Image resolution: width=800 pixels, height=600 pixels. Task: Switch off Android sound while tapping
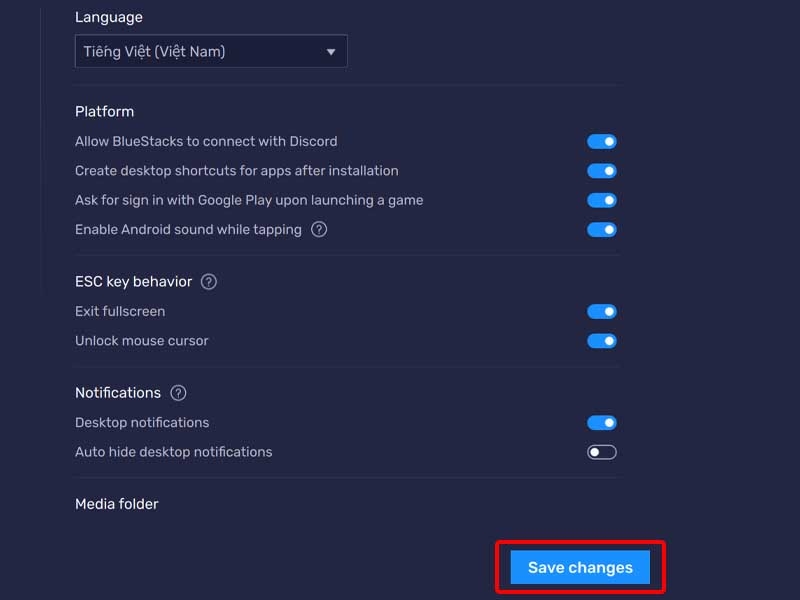(602, 230)
